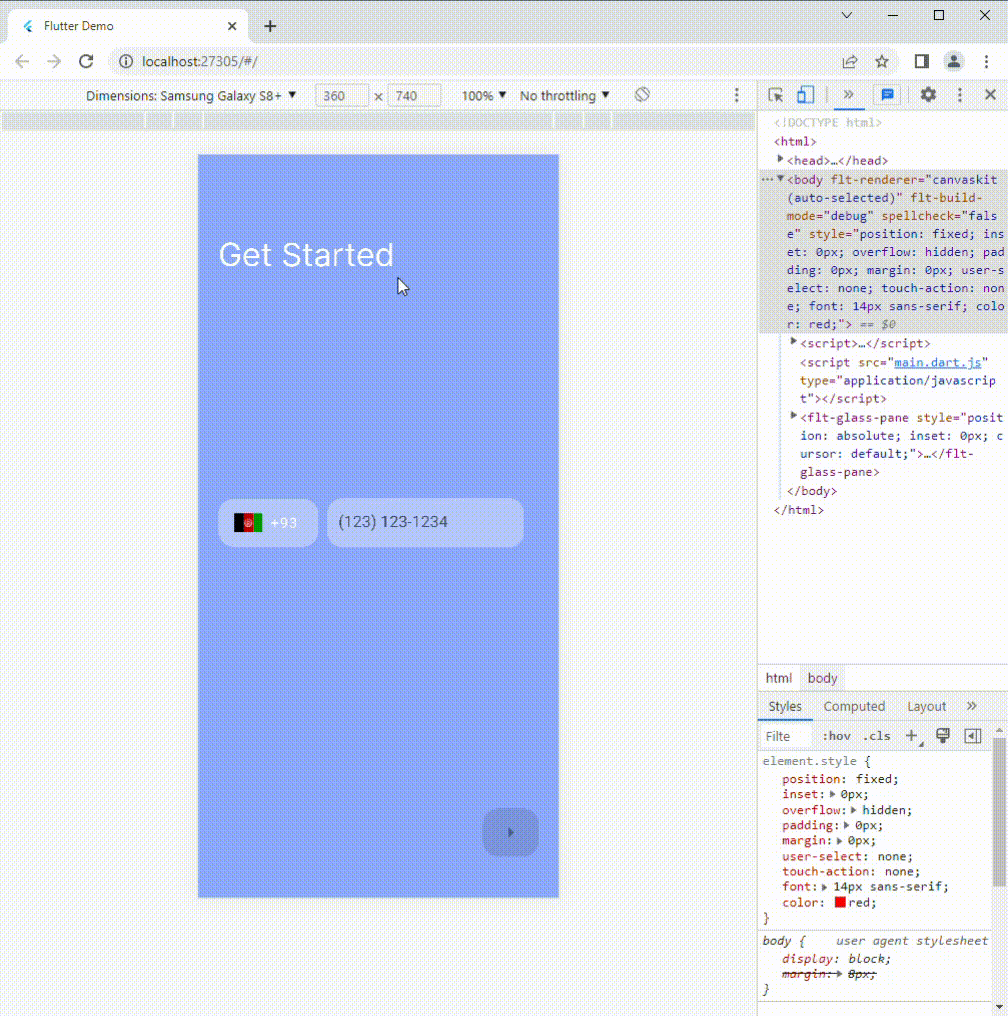The image size is (1008, 1016).
Task: Click the styles pane scrollbar
Action: coord(1000,813)
